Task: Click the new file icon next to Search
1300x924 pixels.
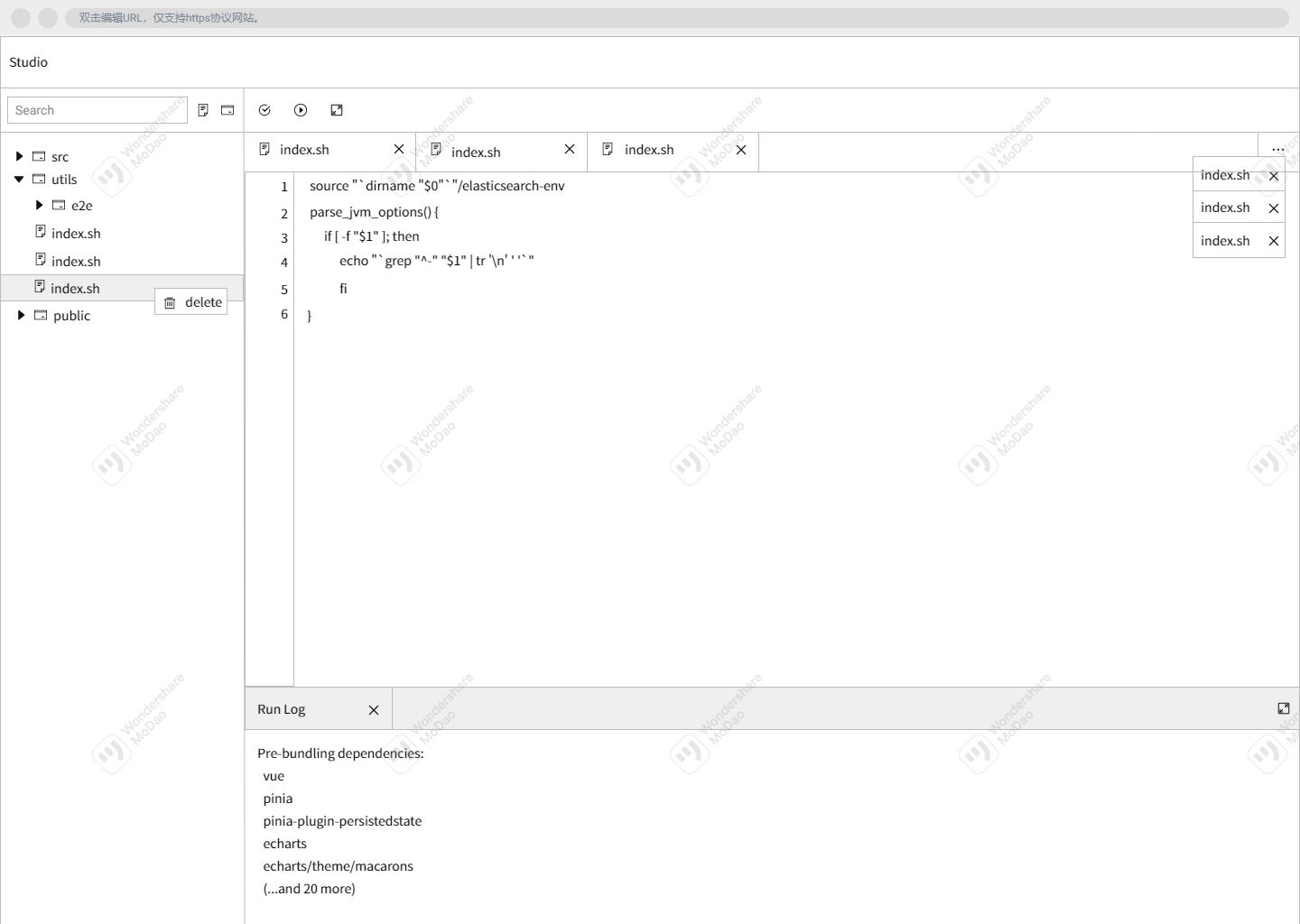Action: pos(203,109)
